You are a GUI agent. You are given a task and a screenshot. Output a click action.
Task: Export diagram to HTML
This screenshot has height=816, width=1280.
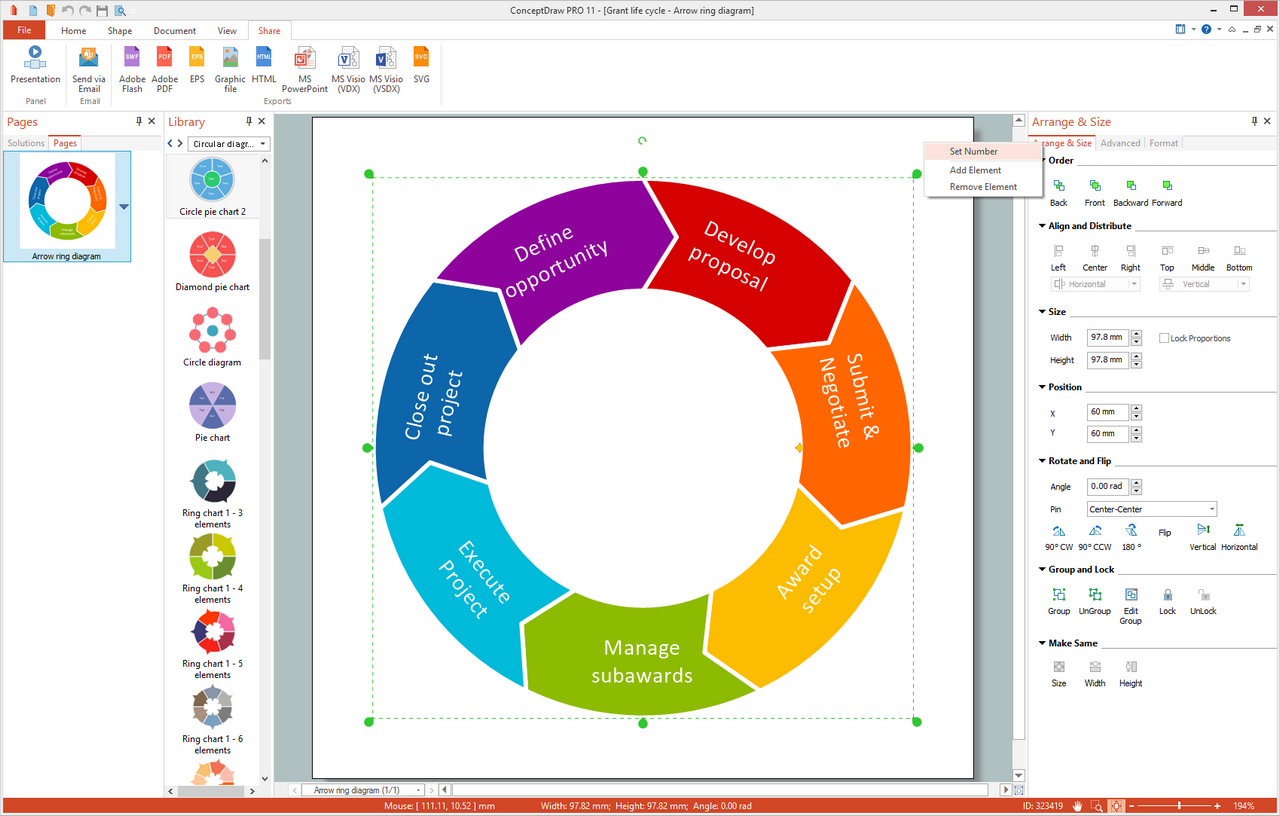[x=264, y=66]
